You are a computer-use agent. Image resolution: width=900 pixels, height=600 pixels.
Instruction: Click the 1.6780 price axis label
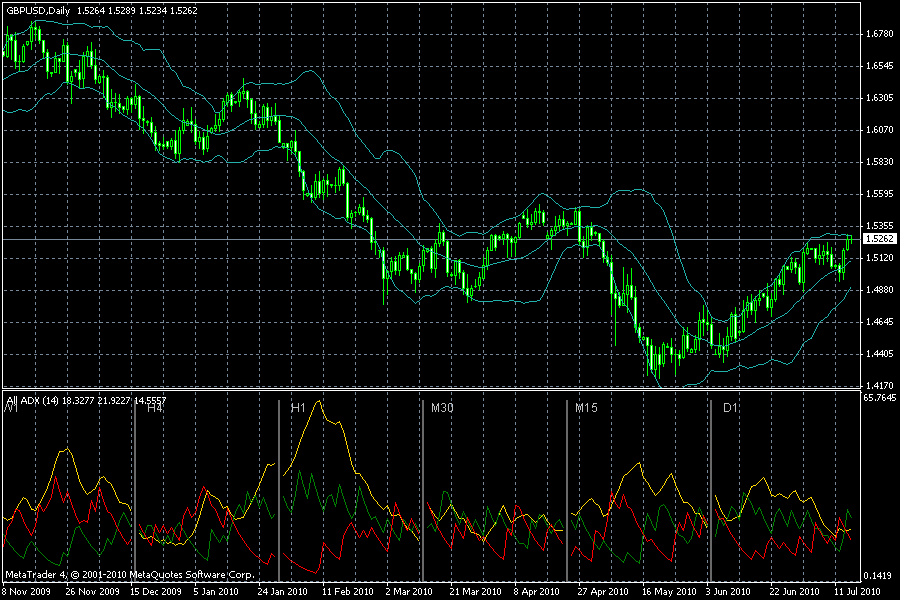(880, 34)
